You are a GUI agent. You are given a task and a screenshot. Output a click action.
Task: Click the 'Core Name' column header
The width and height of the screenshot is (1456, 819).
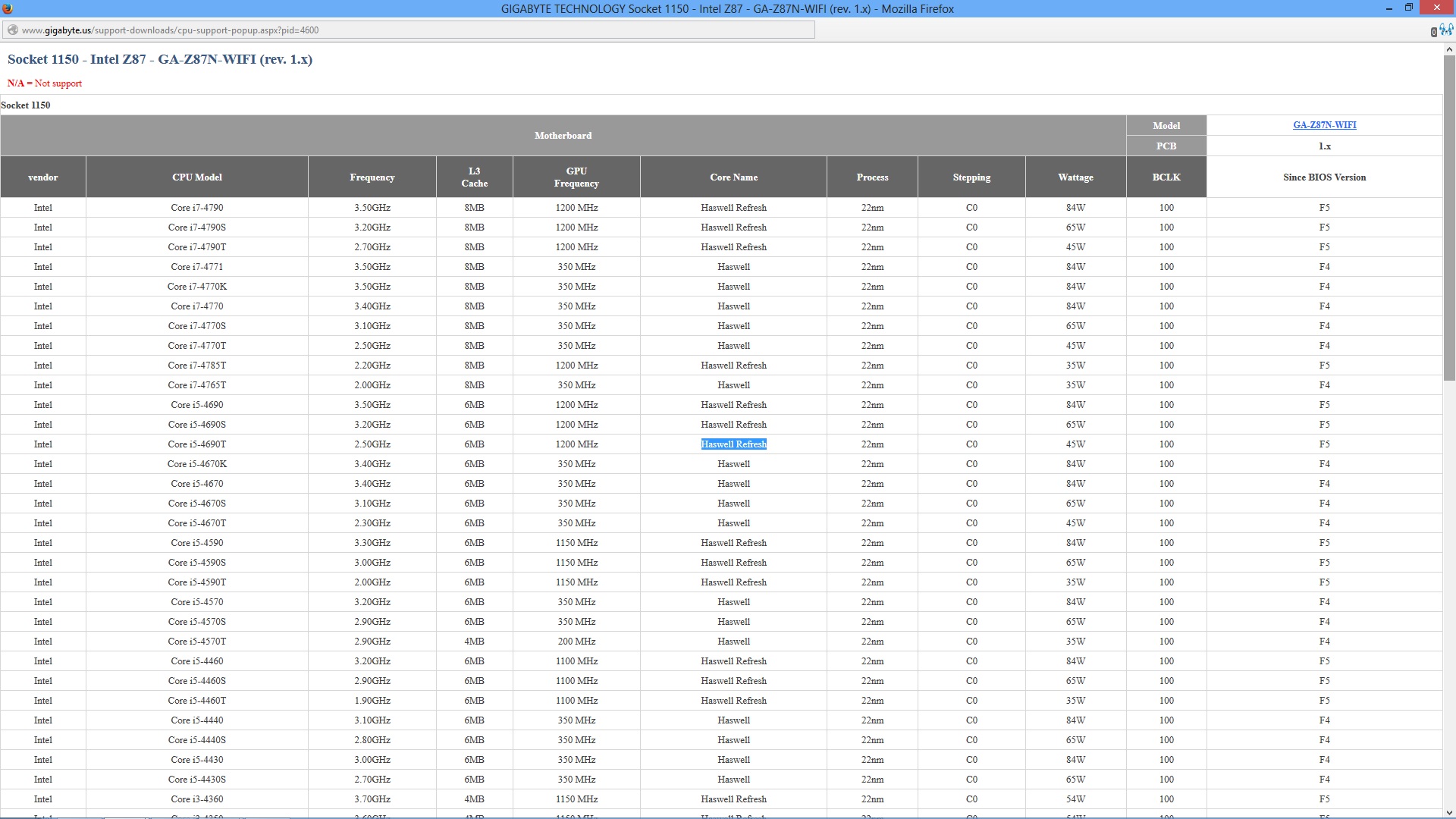pos(733,177)
